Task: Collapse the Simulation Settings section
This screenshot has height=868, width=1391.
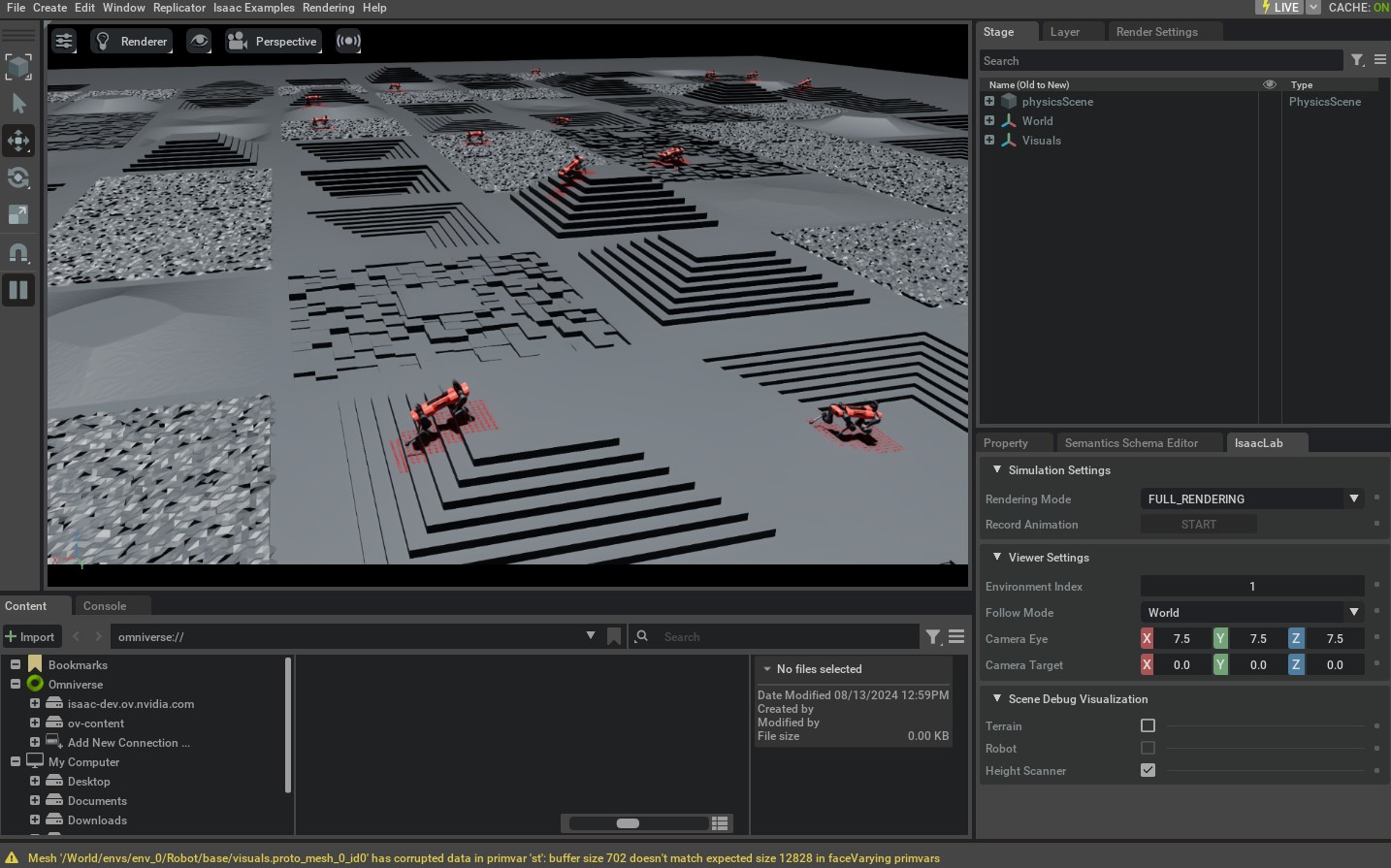Action: point(997,469)
